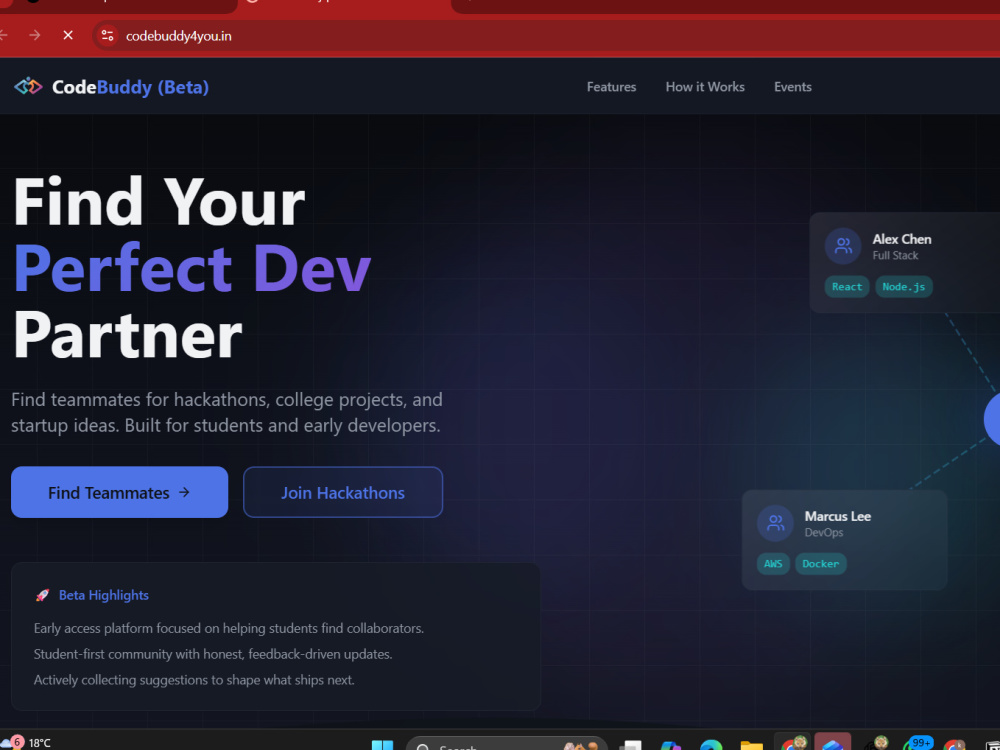This screenshot has width=1000, height=750.
Task: Click the 'Student-first community' highlight line
Action: coord(212,654)
